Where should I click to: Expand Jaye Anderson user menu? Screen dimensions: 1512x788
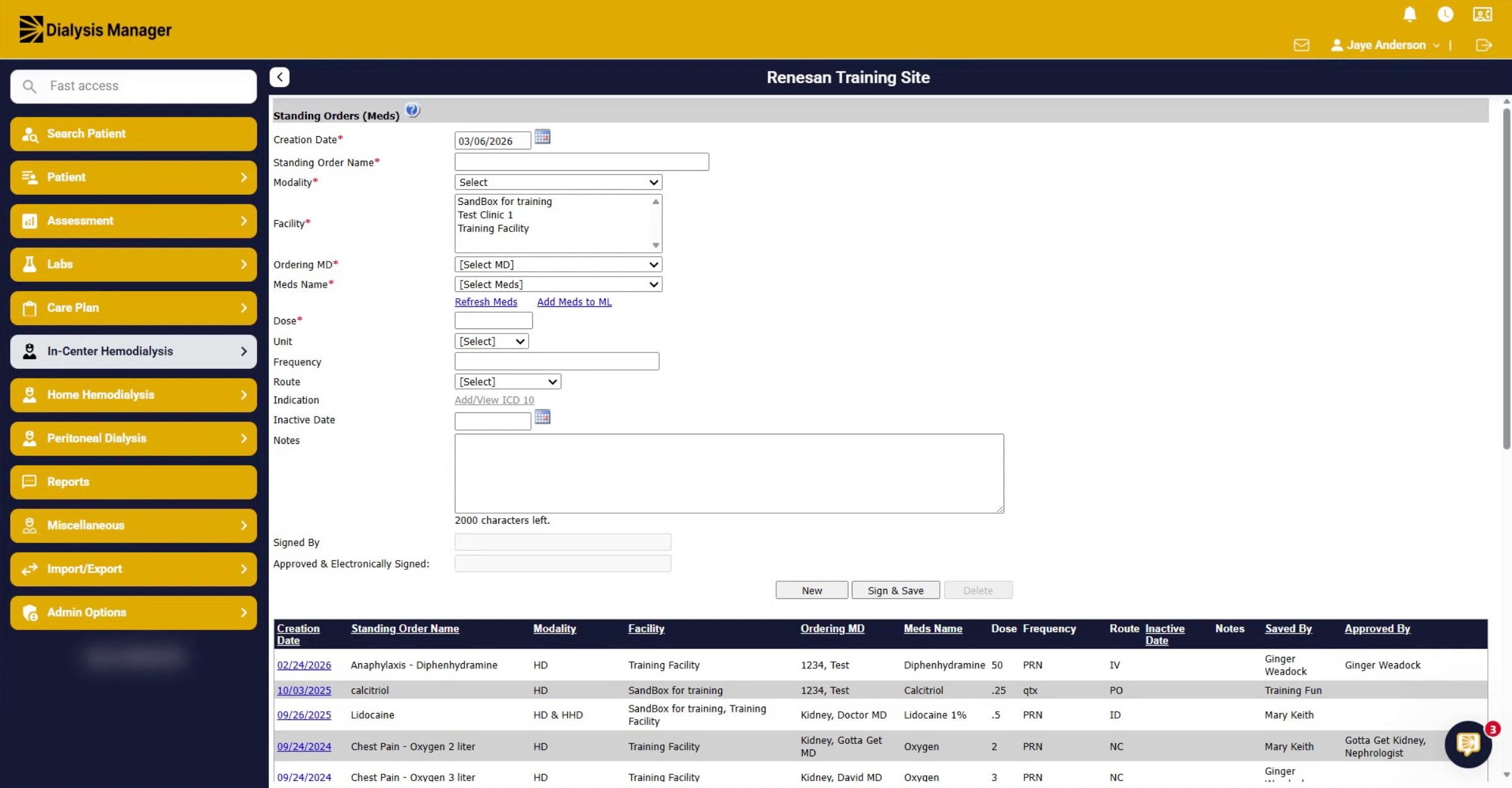point(1385,45)
